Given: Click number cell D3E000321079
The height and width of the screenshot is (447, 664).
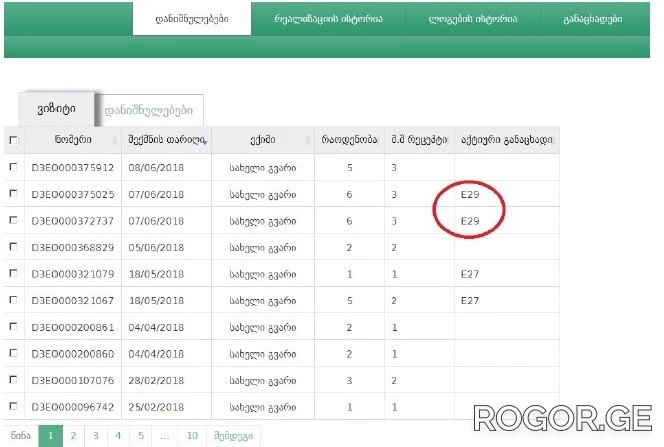Looking at the screenshot, I should (x=73, y=274).
